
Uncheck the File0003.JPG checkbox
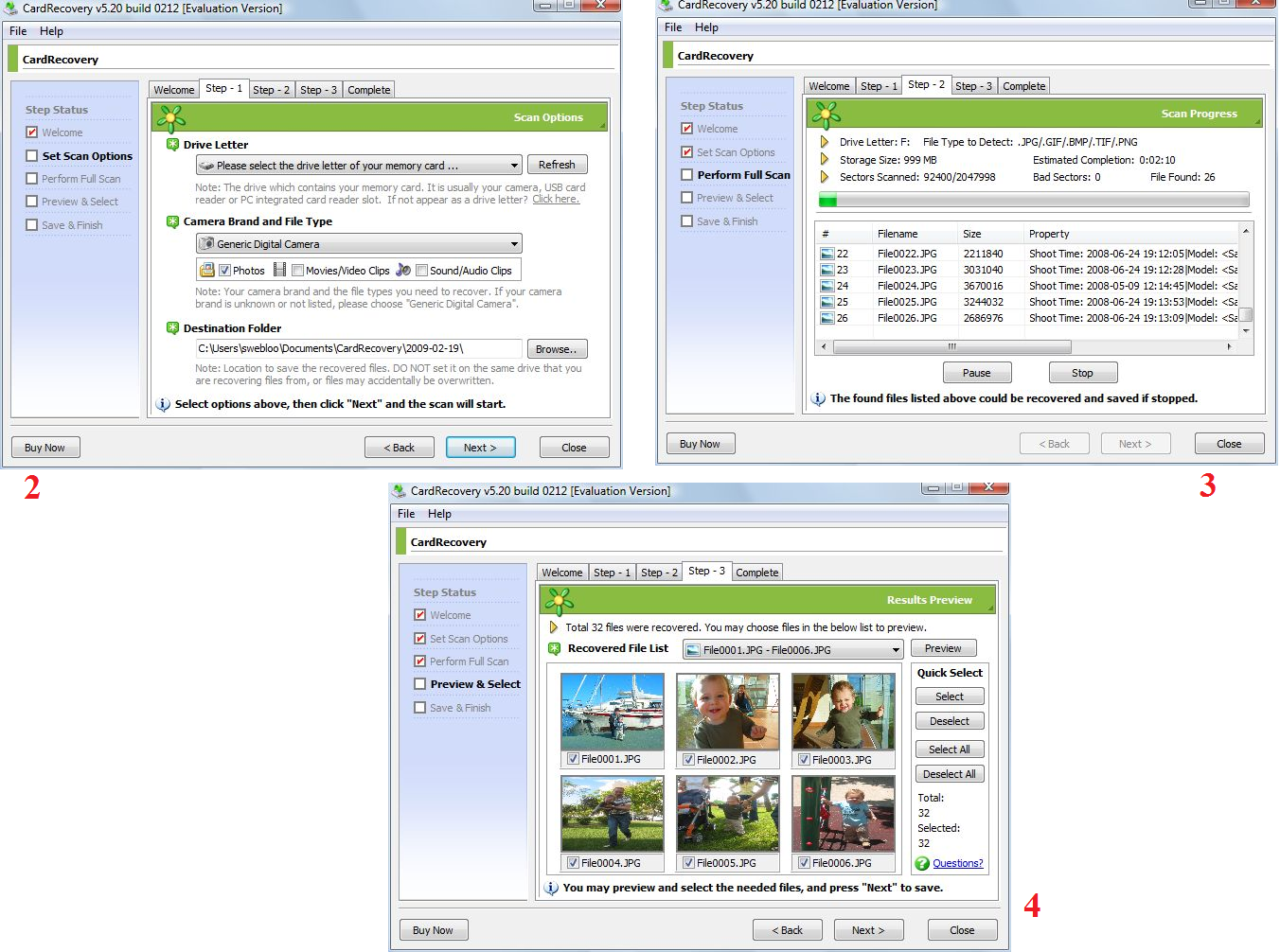[x=804, y=759]
